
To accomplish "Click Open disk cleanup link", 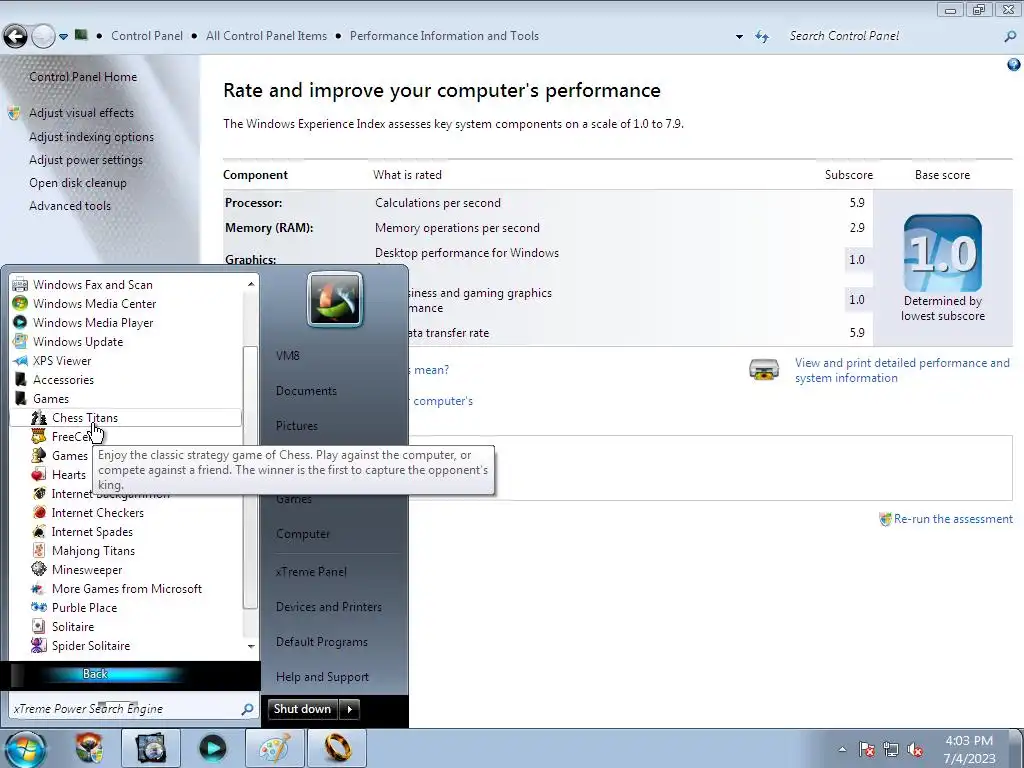I will [x=78, y=183].
